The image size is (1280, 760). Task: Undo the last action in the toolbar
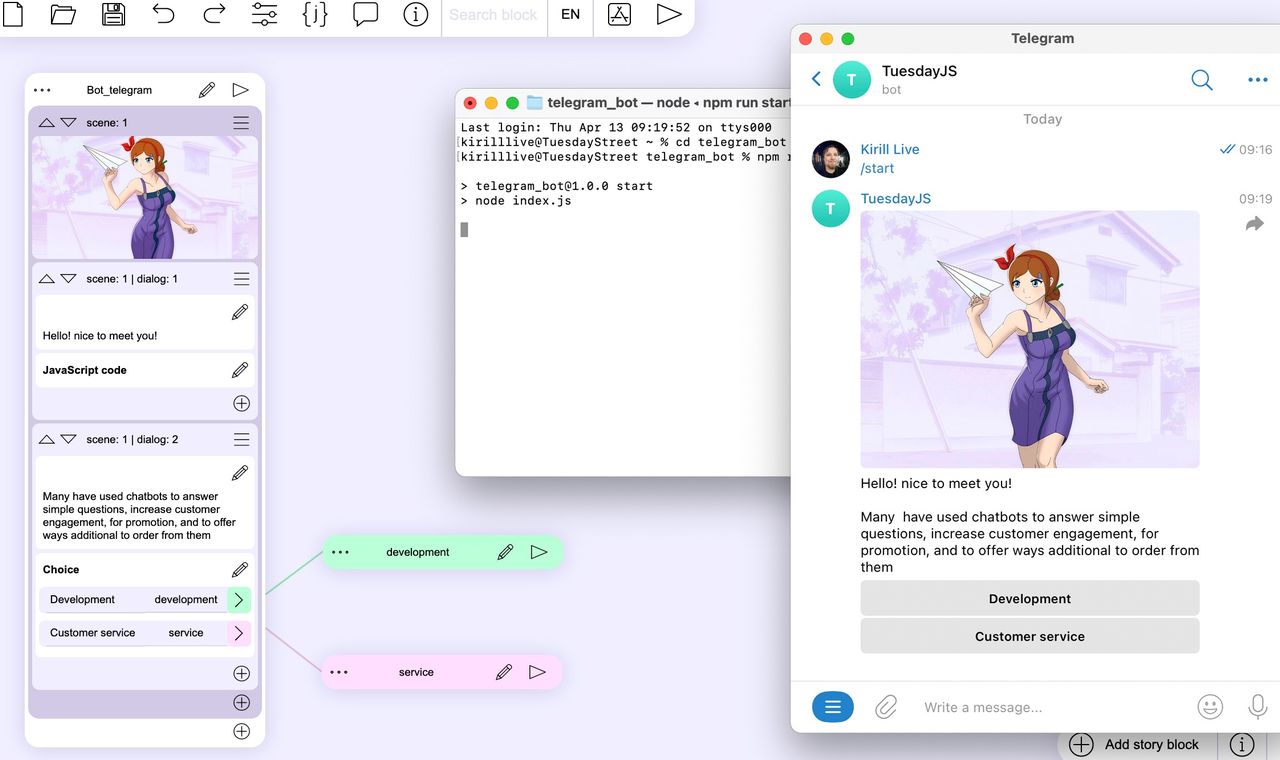tap(164, 14)
